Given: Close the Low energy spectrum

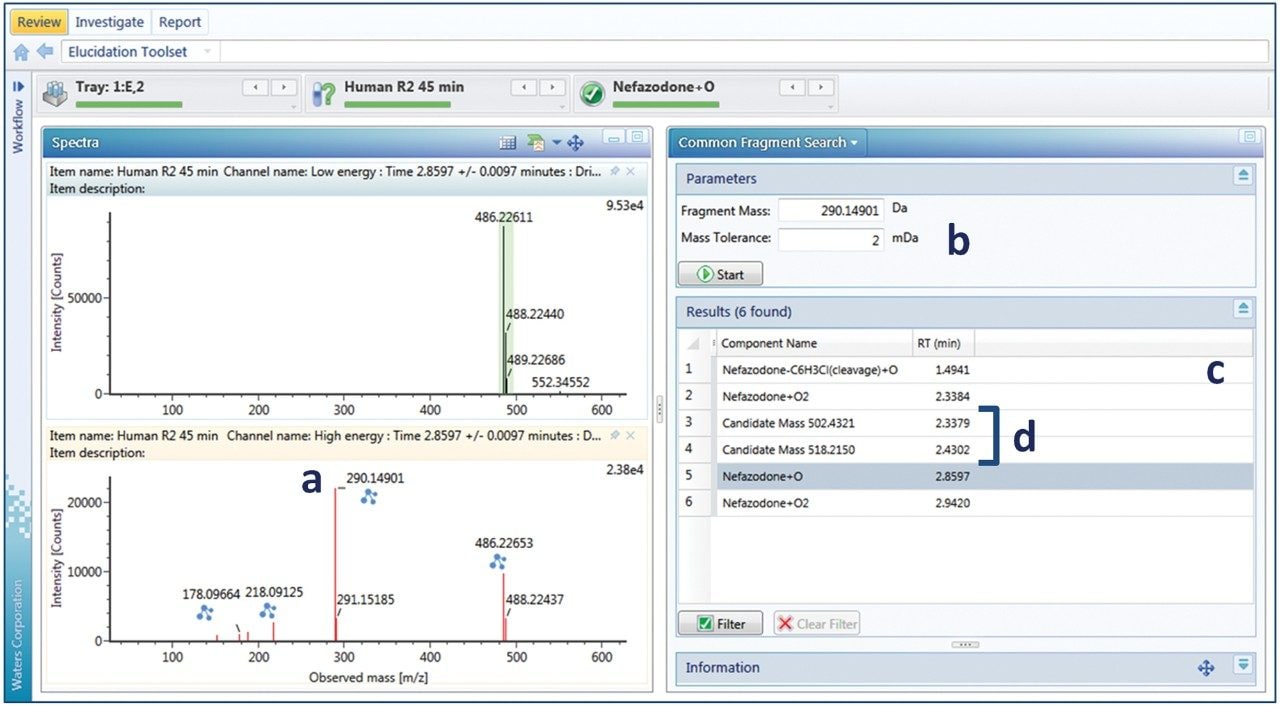Looking at the screenshot, I should 630,172.
